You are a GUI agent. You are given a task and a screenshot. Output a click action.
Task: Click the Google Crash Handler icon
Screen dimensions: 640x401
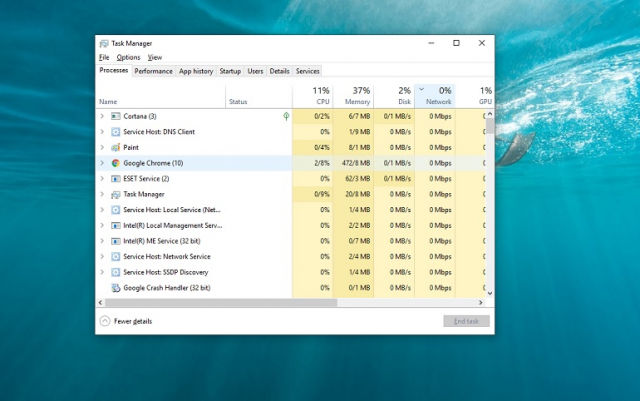click(116, 288)
